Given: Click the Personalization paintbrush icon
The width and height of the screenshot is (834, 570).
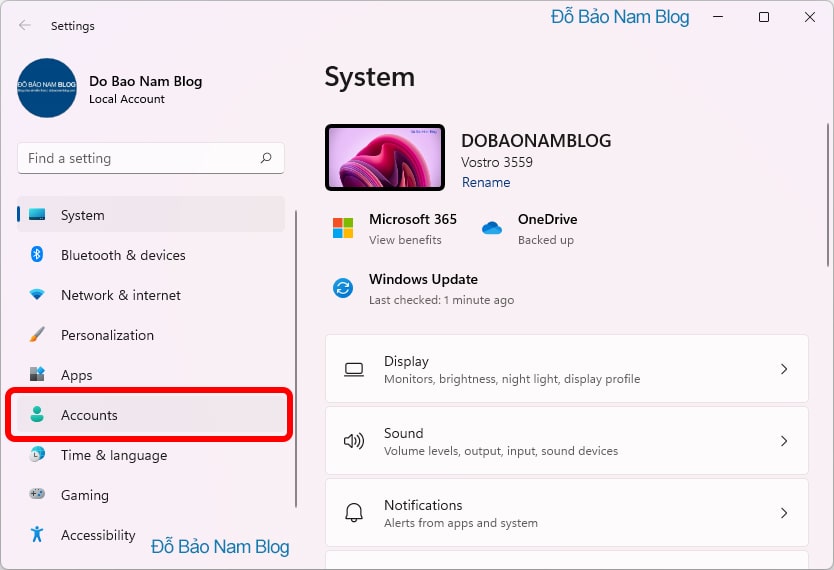Looking at the screenshot, I should click(x=37, y=334).
